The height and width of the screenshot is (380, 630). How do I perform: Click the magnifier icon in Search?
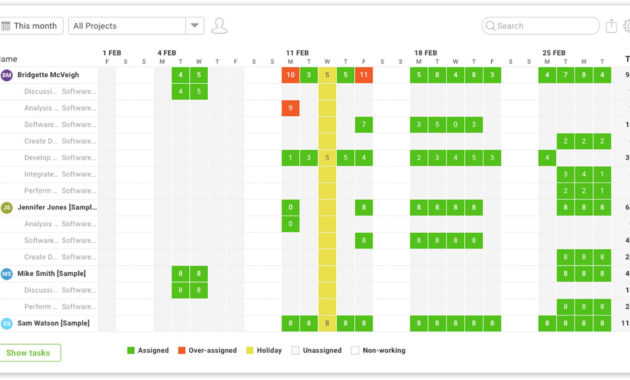click(490, 26)
